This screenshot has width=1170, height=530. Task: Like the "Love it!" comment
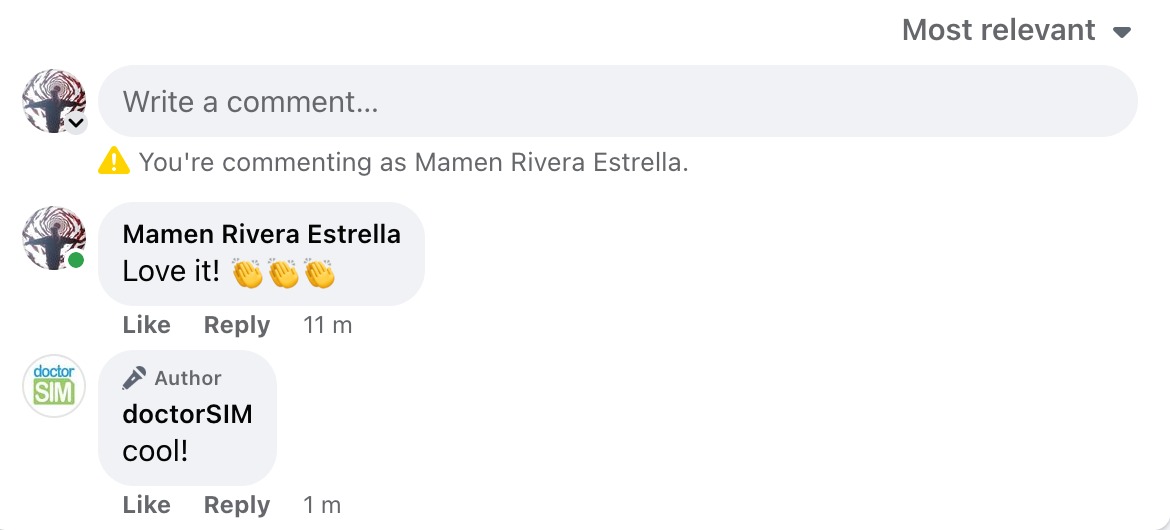pos(146,325)
